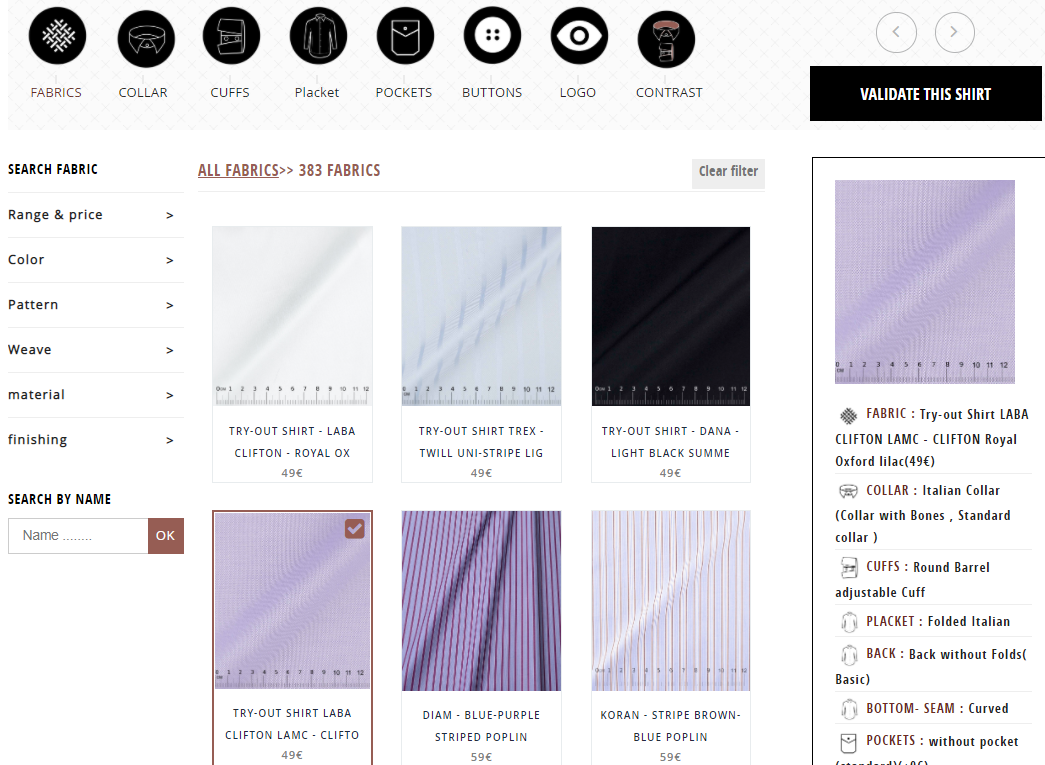Click the 59€ price under Koran poplin
The image size is (1045, 765).
[670, 757]
